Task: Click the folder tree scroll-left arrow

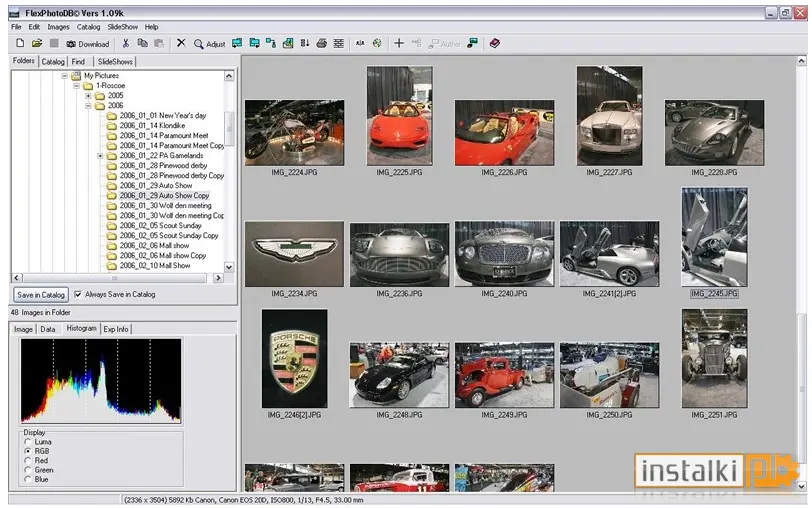Action: click(17, 278)
